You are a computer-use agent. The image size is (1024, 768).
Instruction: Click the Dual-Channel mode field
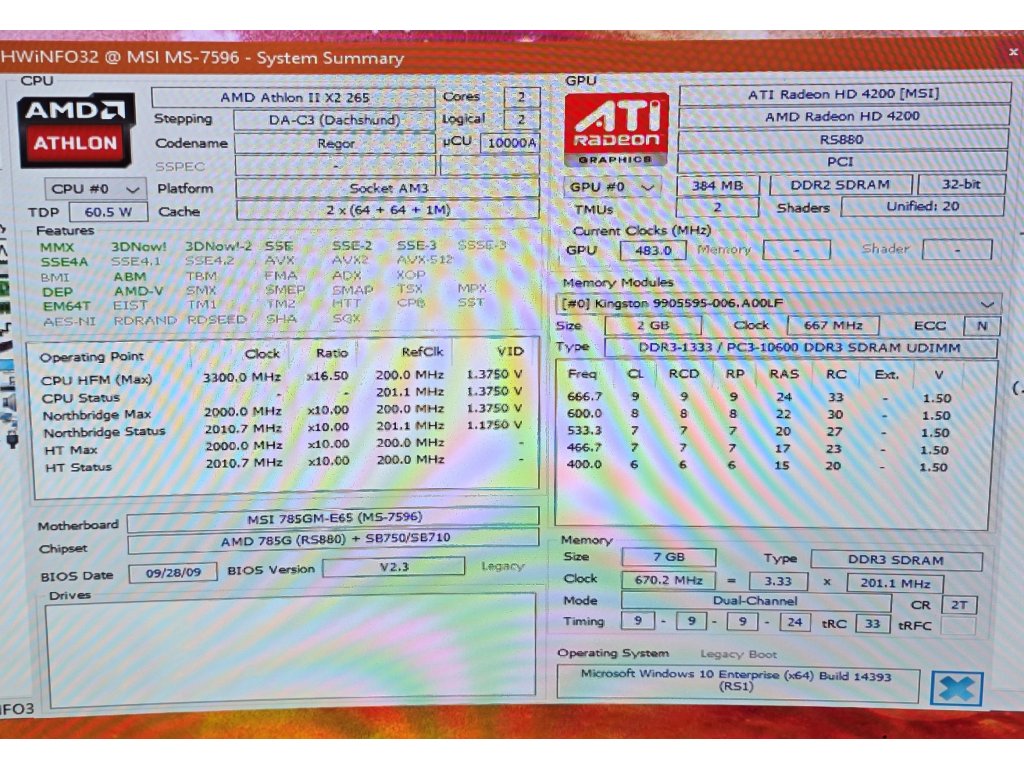756,601
